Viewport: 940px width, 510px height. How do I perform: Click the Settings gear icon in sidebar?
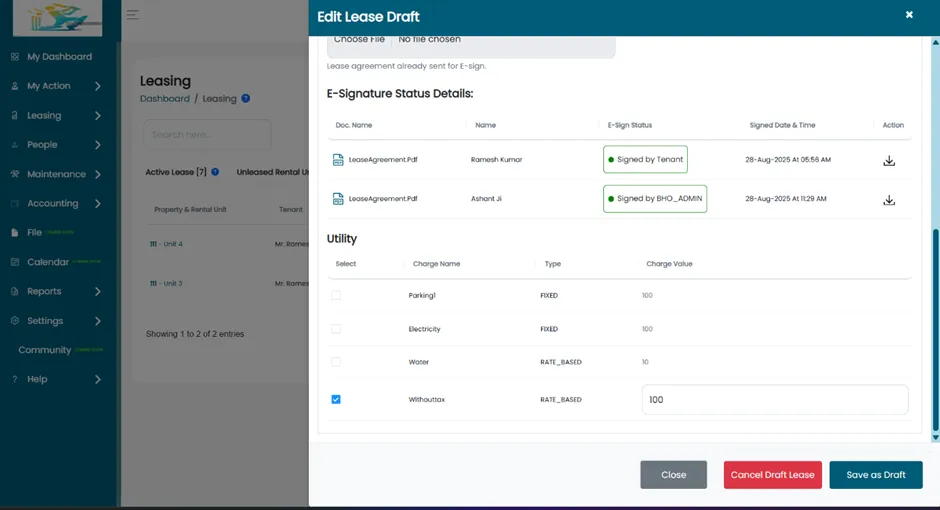(x=14, y=321)
